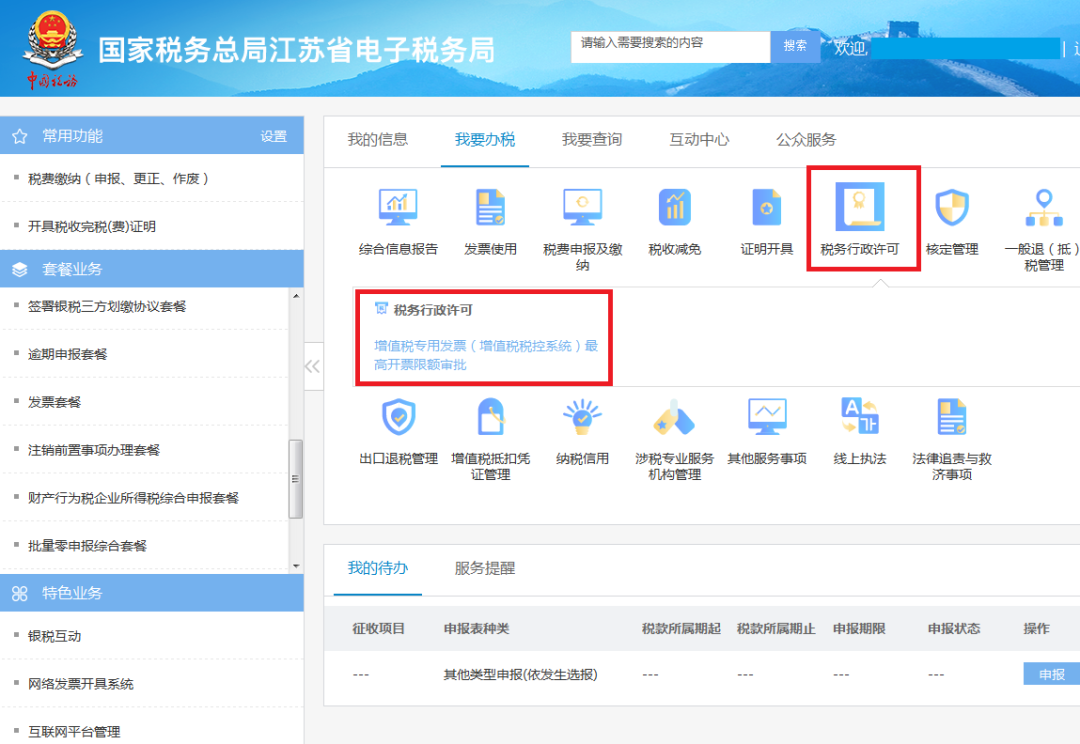1080x744 pixels.
Task: Open 税费缴纳（申报、更正、作废） link
Action: (118, 178)
